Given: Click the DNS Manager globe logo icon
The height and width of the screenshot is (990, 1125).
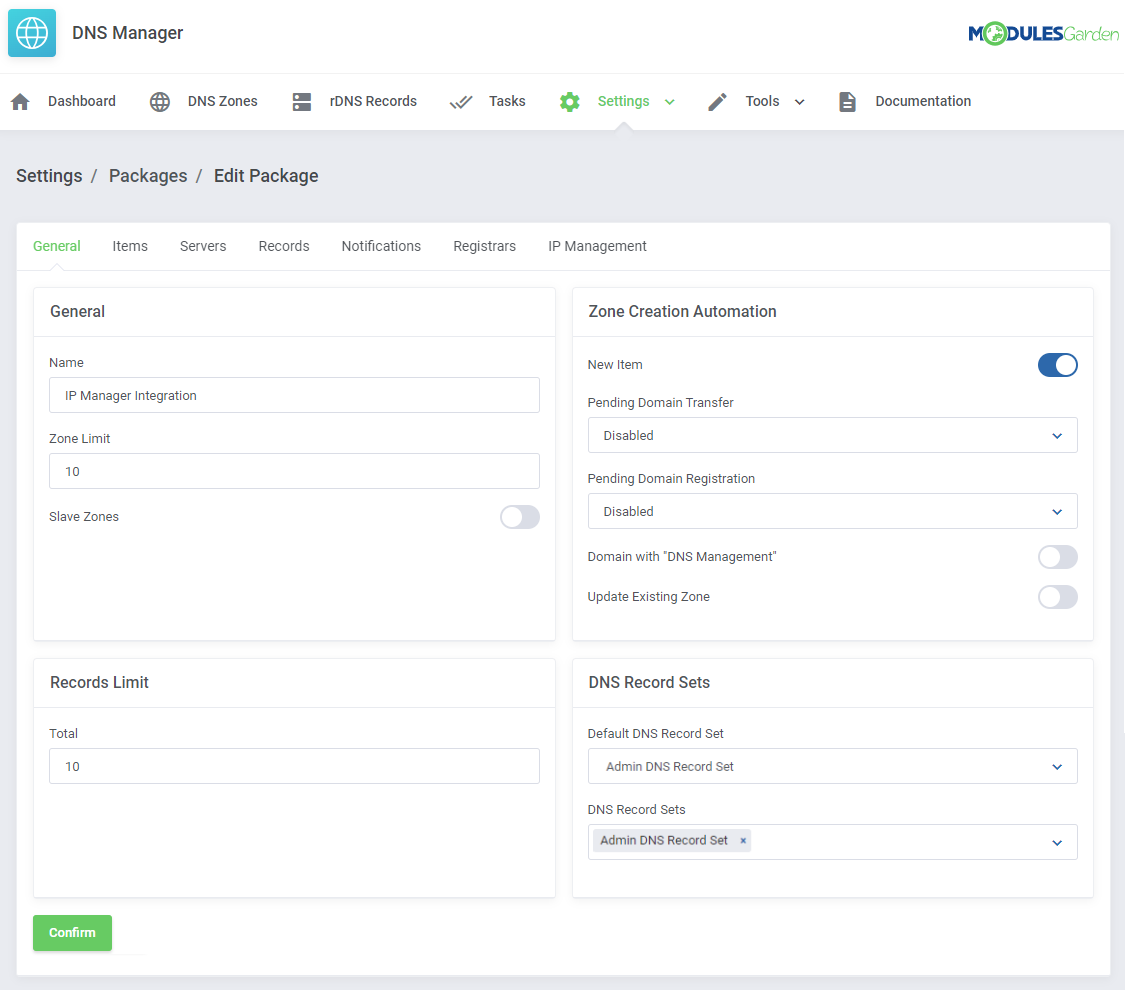Looking at the screenshot, I should [x=32, y=33].
